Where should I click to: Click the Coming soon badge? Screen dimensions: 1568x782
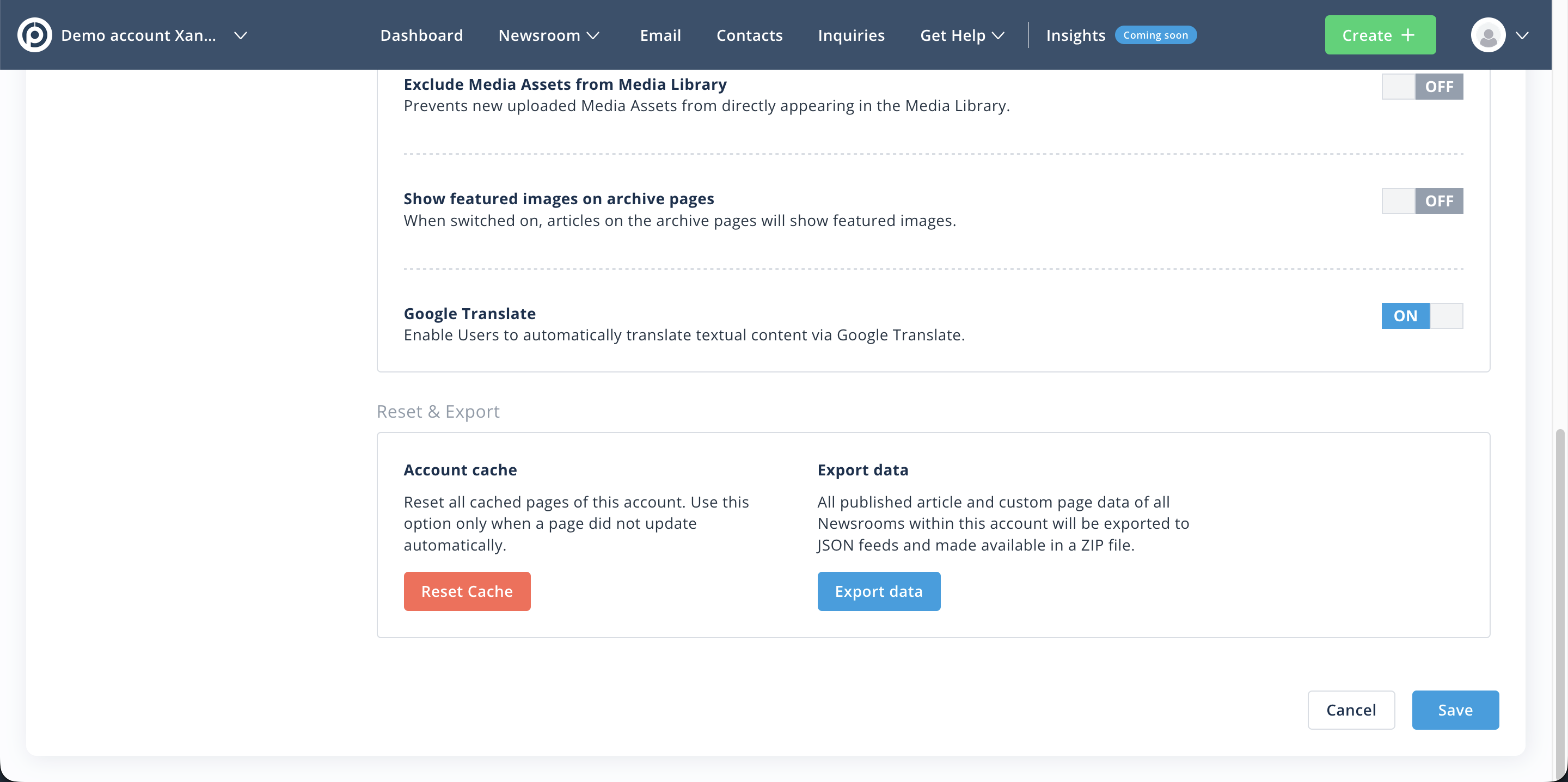(x=1155, y=35)
